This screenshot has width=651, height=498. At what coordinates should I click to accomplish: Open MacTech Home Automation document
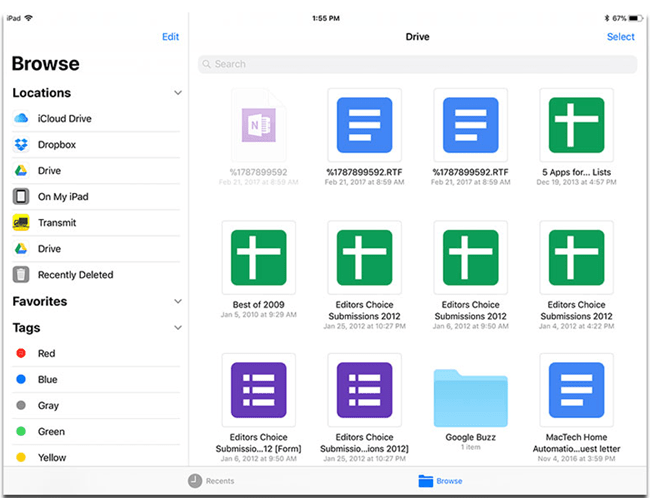pyautogui.click(x=576, y=395)
